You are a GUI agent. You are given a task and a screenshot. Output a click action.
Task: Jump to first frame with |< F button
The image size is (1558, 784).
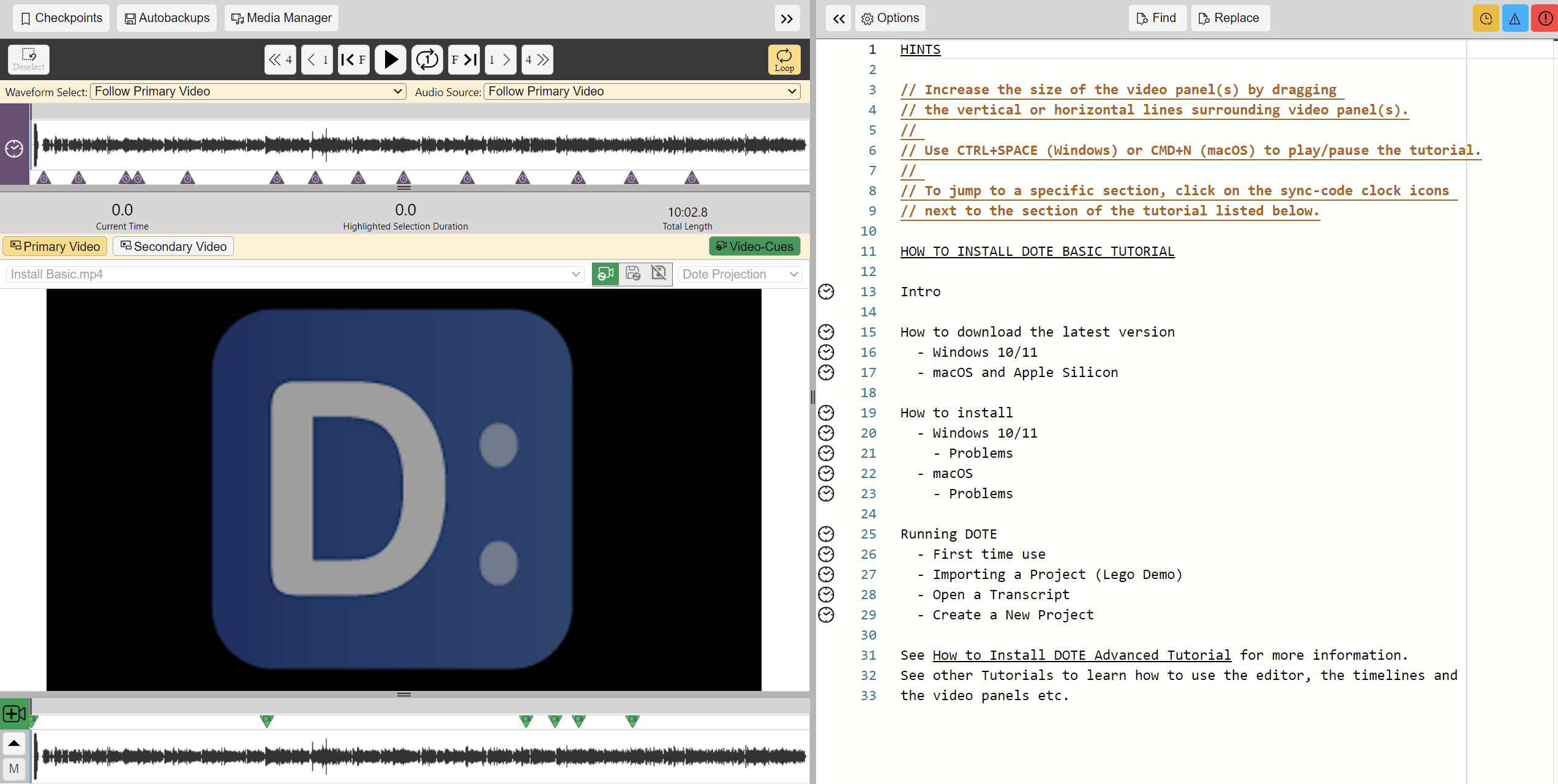point(354,59)
